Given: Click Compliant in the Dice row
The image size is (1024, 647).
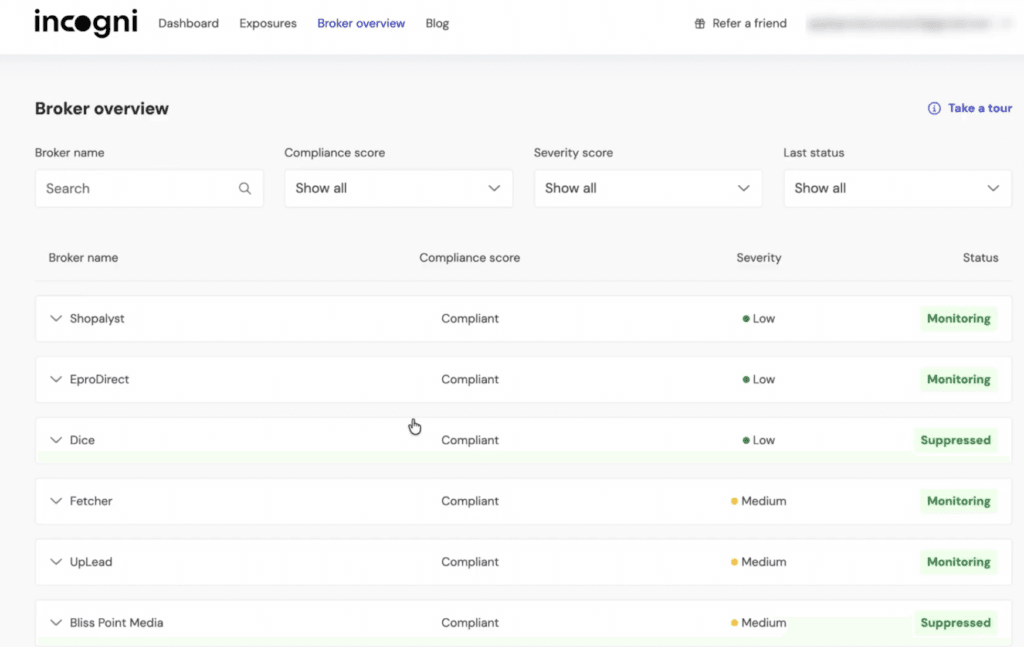Looking at the screenshot, I should [x=470, y=440].
